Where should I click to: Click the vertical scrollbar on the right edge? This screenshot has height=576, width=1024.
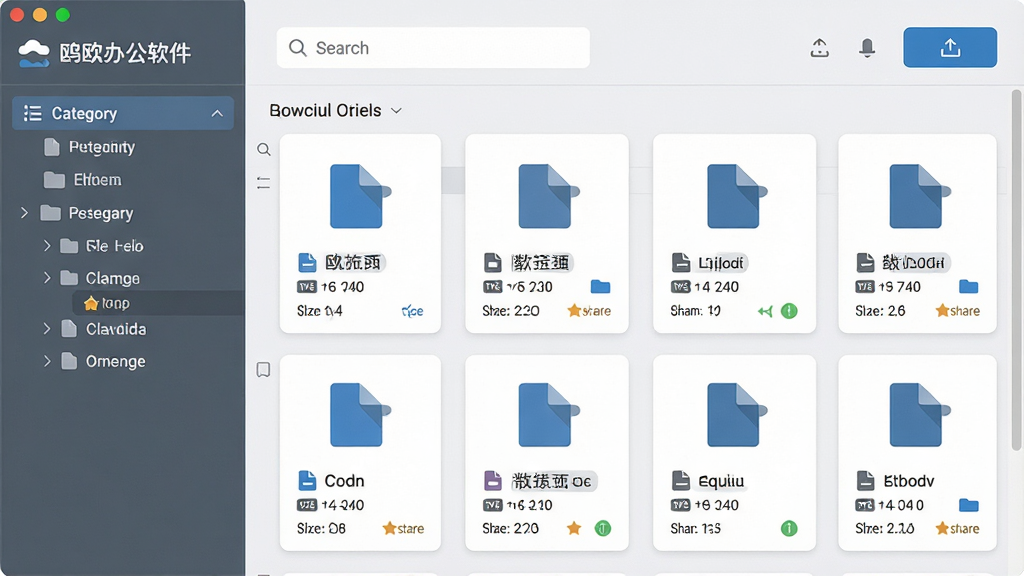click(1016, 270)
